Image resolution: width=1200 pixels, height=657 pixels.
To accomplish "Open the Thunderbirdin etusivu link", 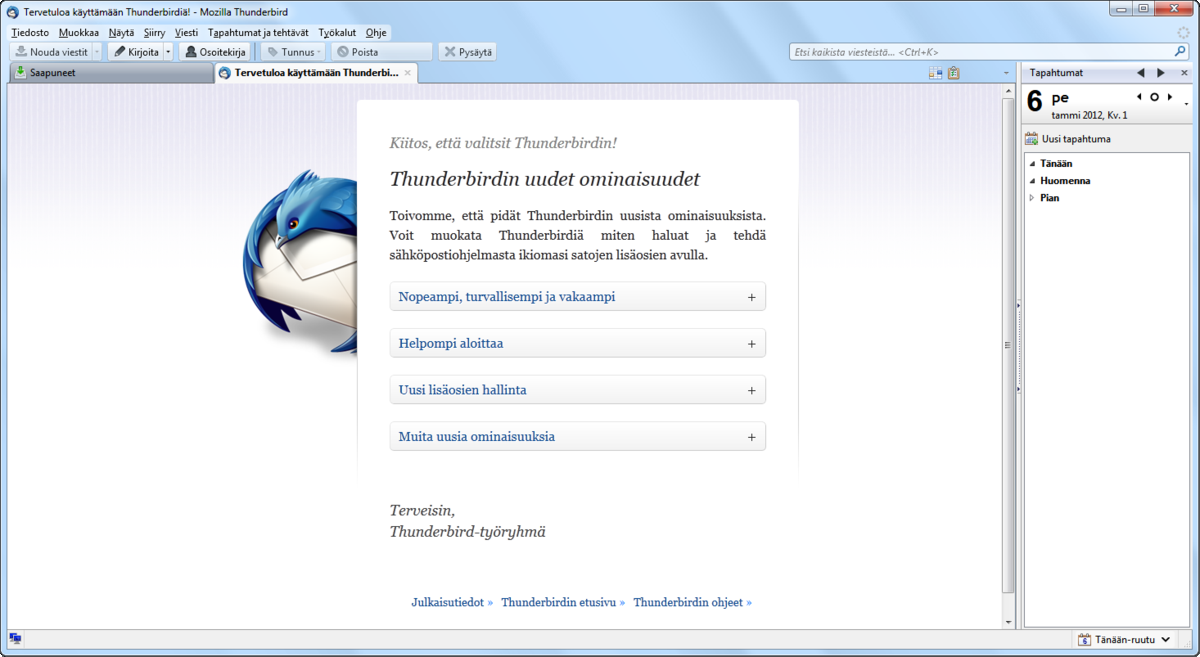I will tap(563, 602).
